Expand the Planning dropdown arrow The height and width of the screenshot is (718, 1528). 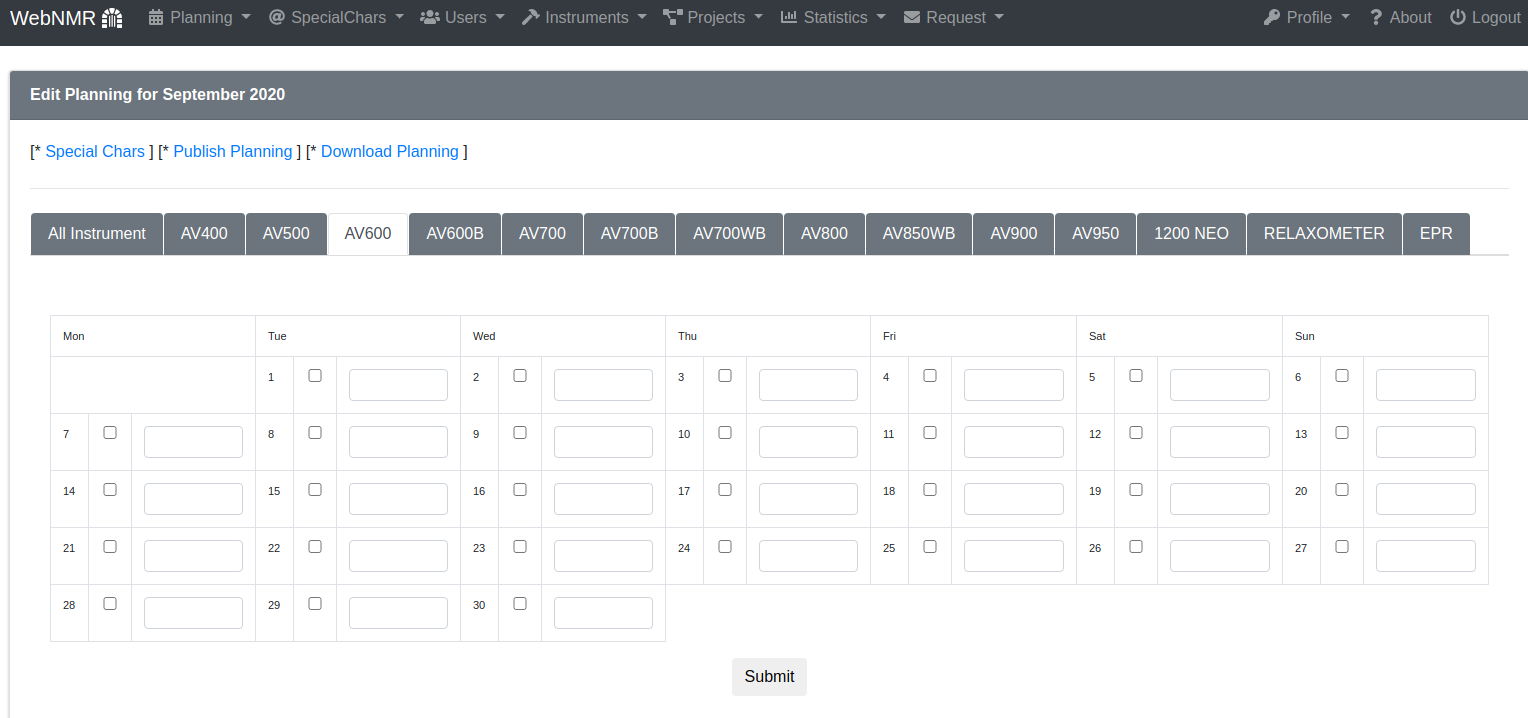[246, 18]
